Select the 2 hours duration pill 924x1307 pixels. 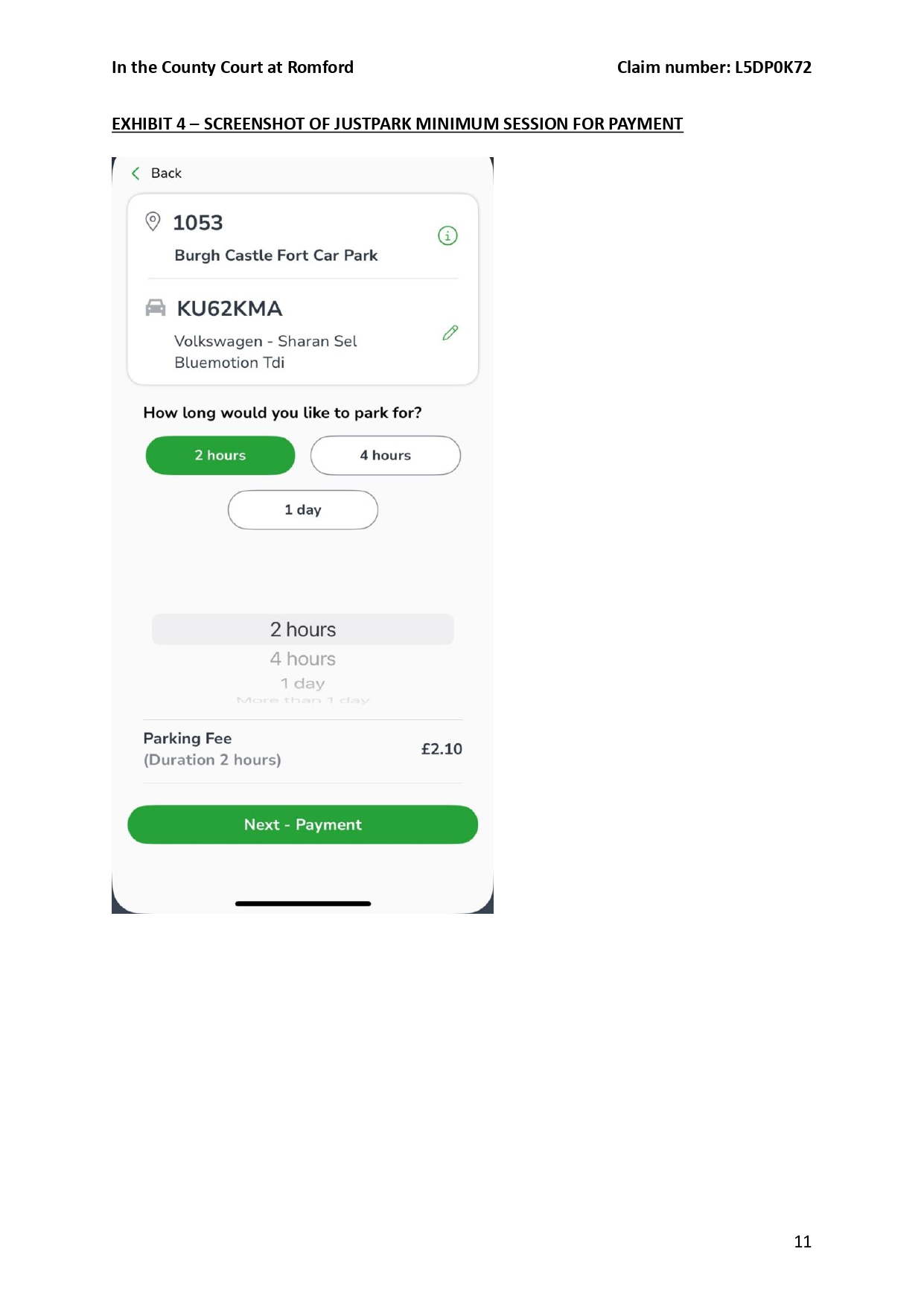pyautogui.click(x=220, y=455)
